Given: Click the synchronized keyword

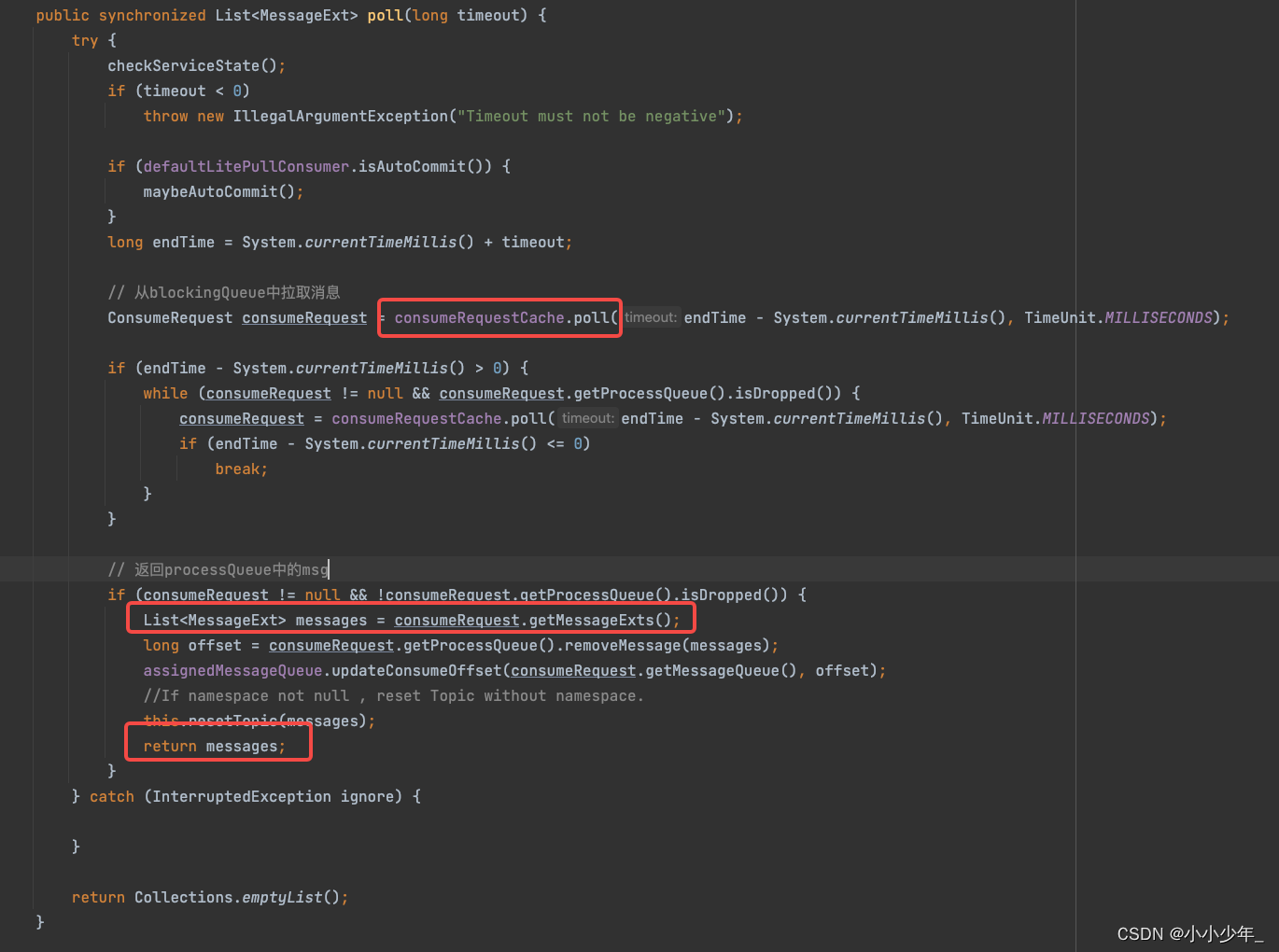Looking at the screenshot, I should coord(152,16).
